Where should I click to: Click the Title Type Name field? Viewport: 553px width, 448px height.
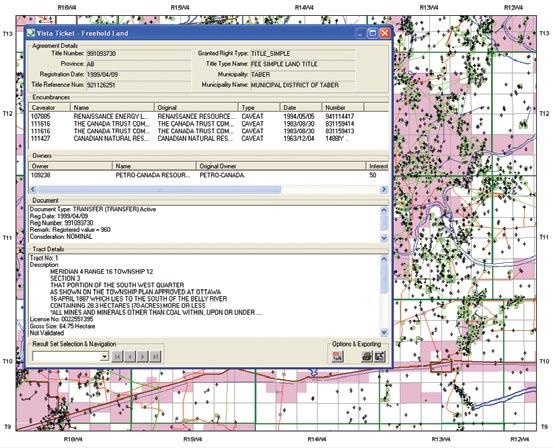tap(303, 64)
